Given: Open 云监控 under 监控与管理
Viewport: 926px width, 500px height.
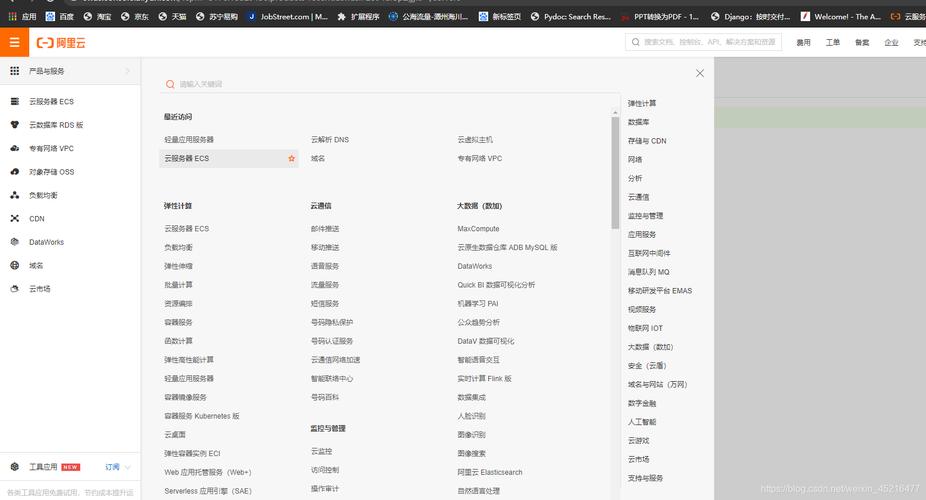Looking at the screenshot, I should click(x=321, y=451).
